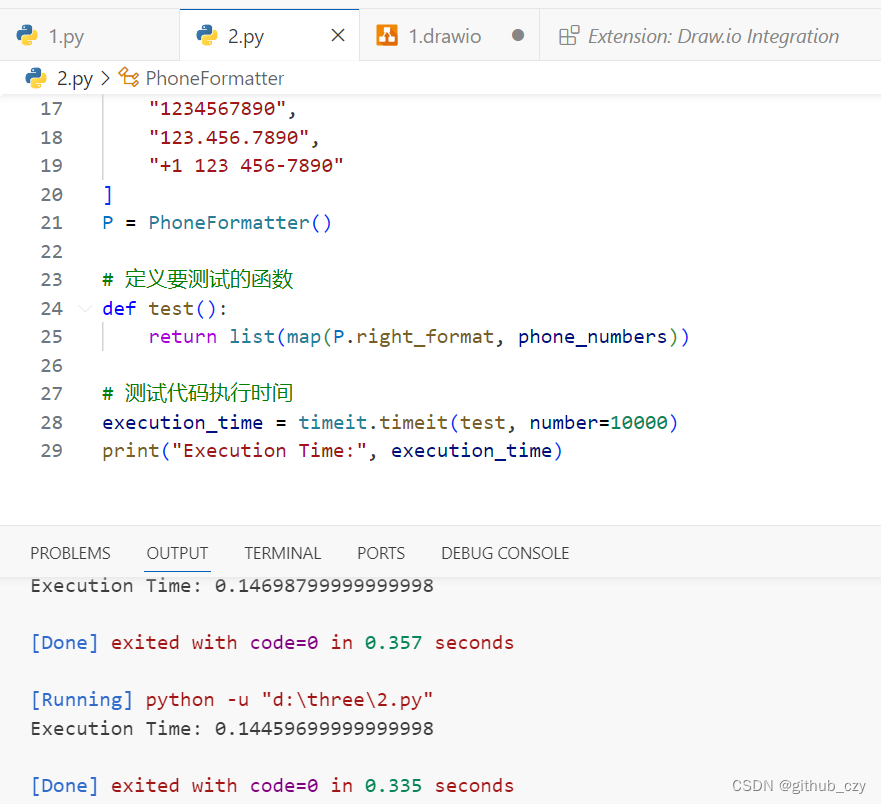This screenshot has height=804, width=881.
Task: Click the Python file icon in breadcrumb
Action: click(x=36, y=78)
